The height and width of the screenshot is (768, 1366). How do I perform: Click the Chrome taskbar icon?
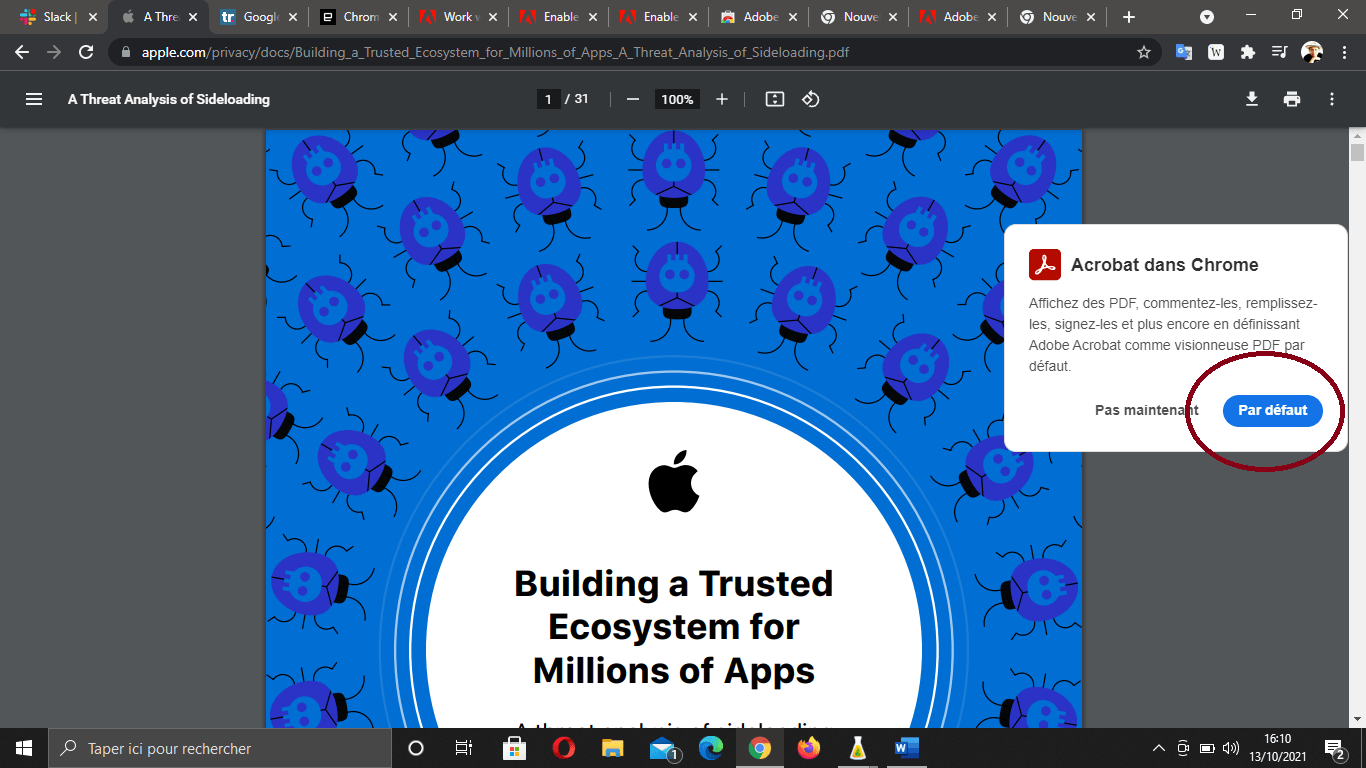(760, 748)
